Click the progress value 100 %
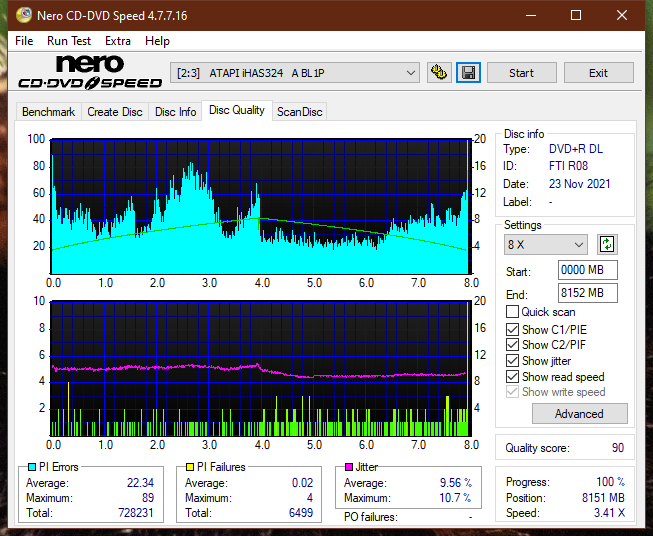The height and width of the screenshot is (536, 653). (611, 482)
